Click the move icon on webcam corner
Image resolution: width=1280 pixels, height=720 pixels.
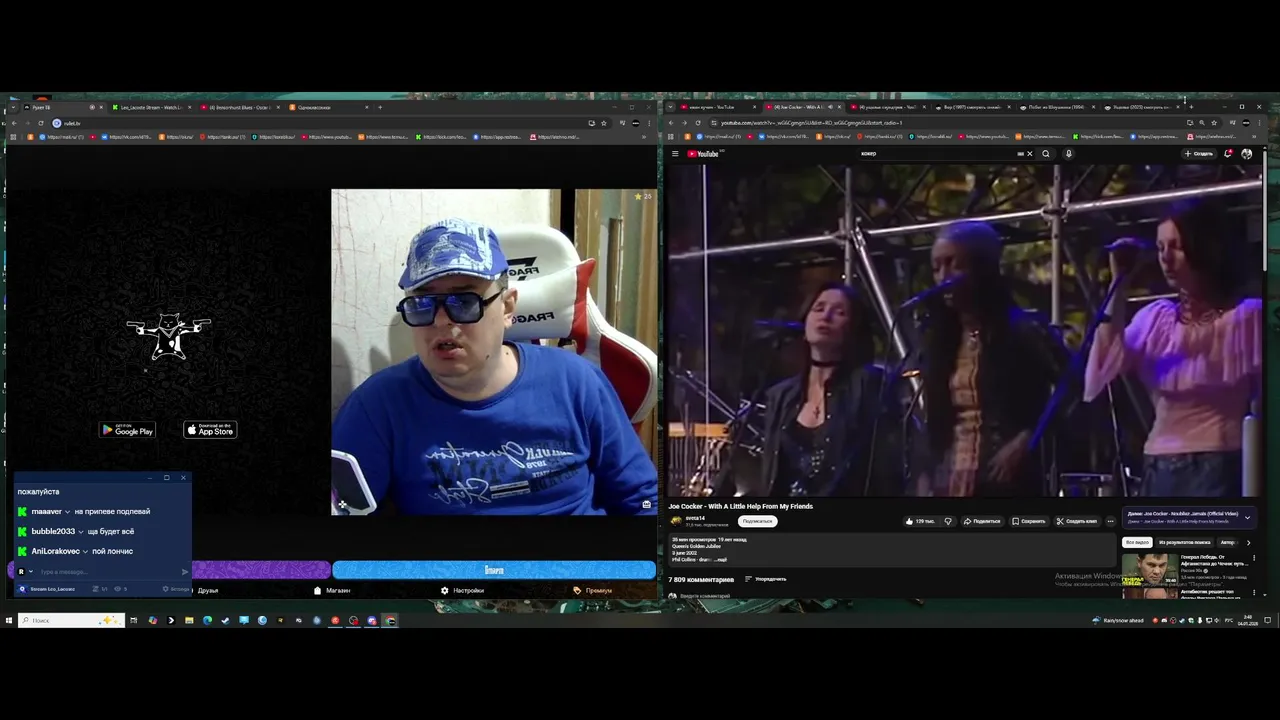[x=342, y=504]
